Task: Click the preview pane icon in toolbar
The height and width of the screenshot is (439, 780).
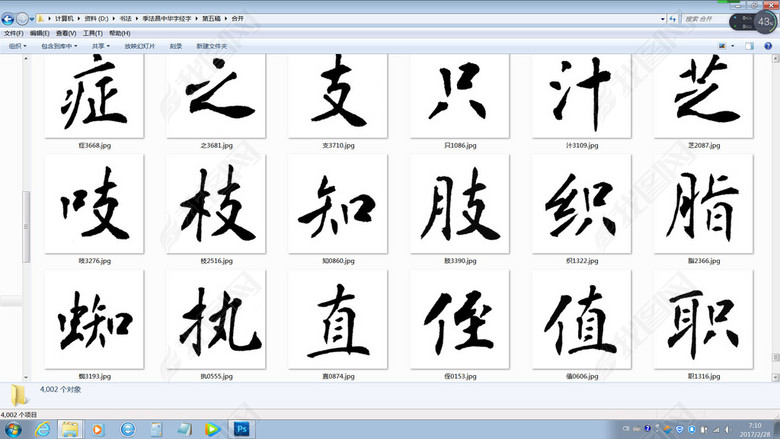Action: pos(750,46)
